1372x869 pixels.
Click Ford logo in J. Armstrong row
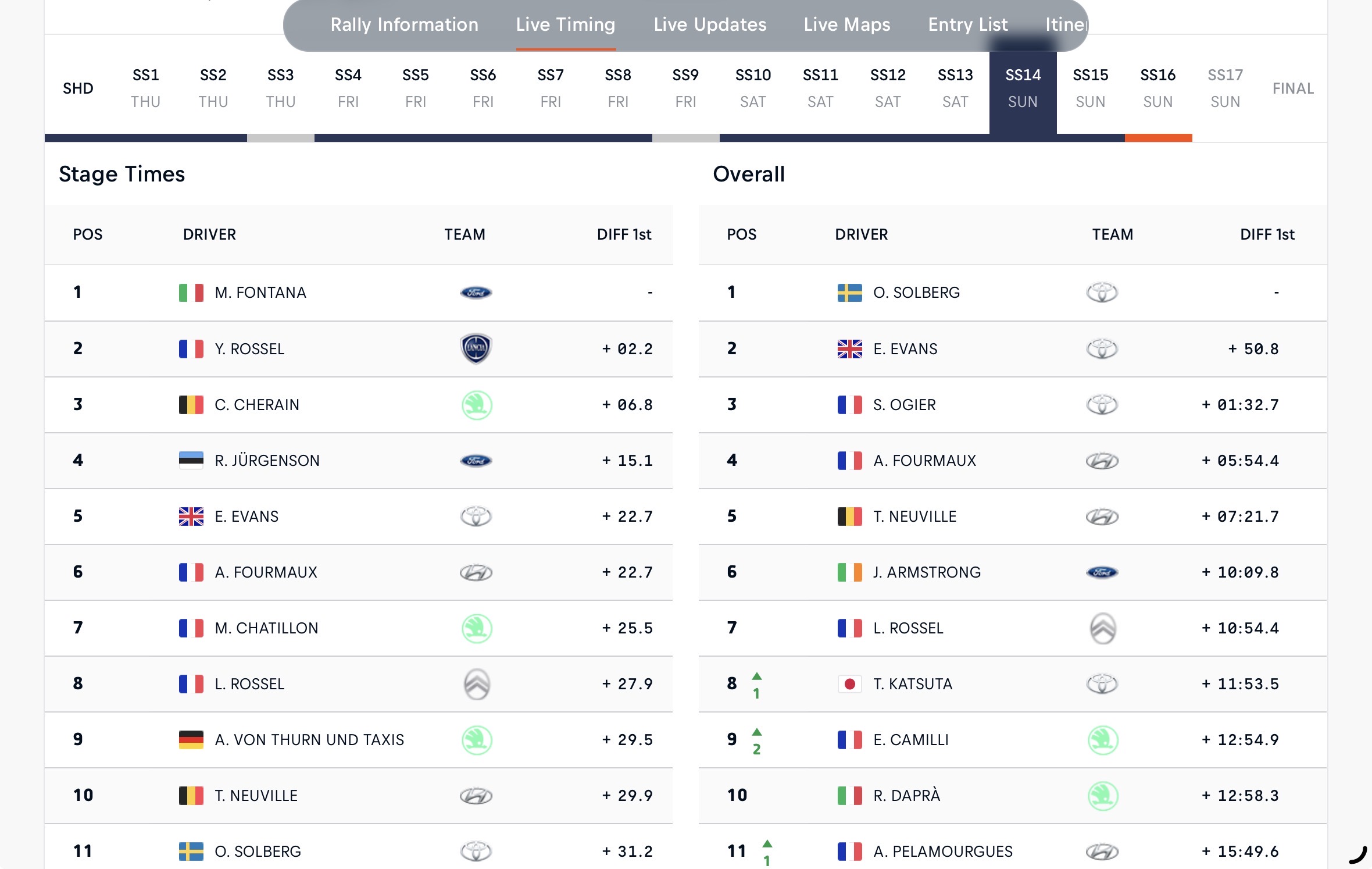(1102, 572)
